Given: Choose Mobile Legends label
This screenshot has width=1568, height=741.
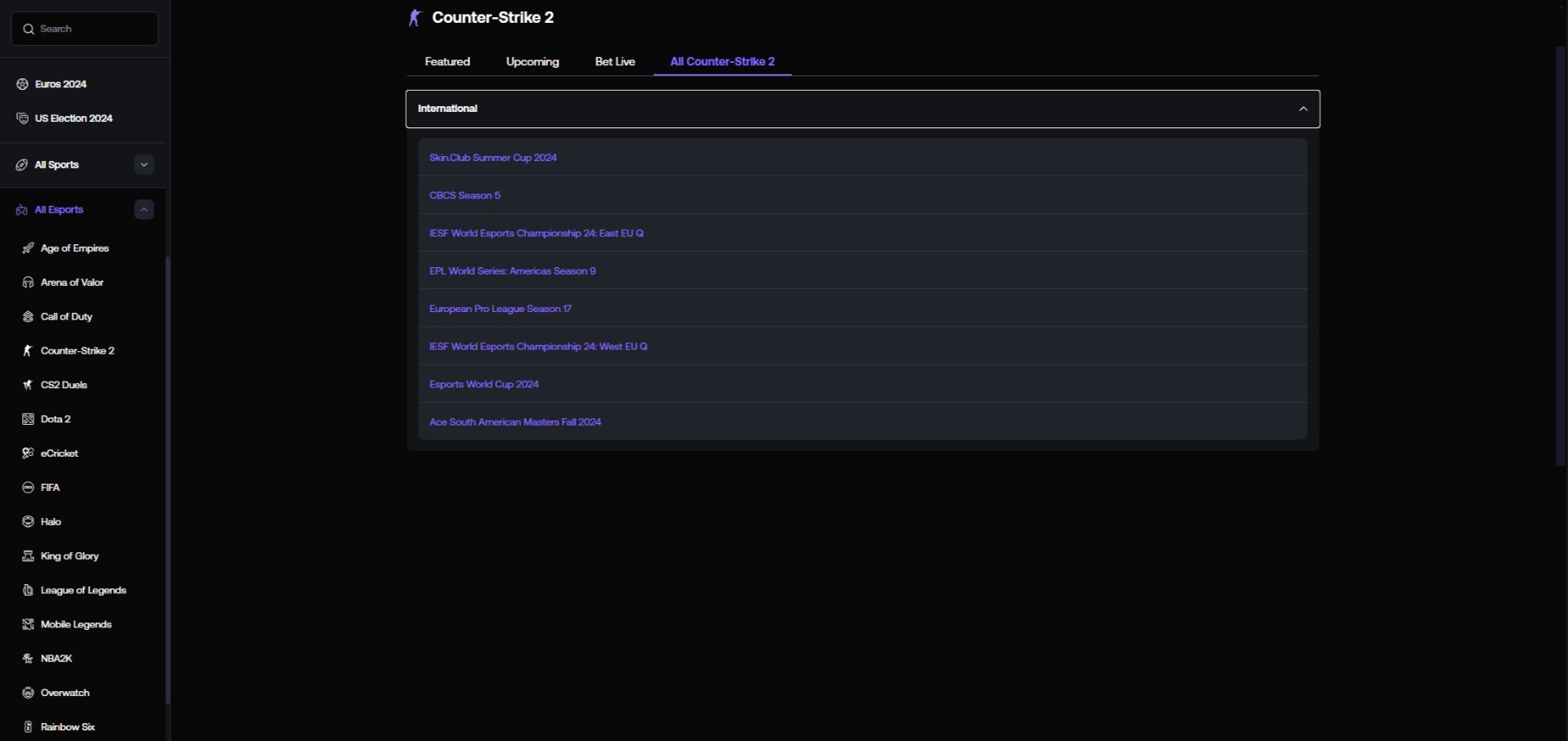Looking at the screenshot, I should pos(76,625).
